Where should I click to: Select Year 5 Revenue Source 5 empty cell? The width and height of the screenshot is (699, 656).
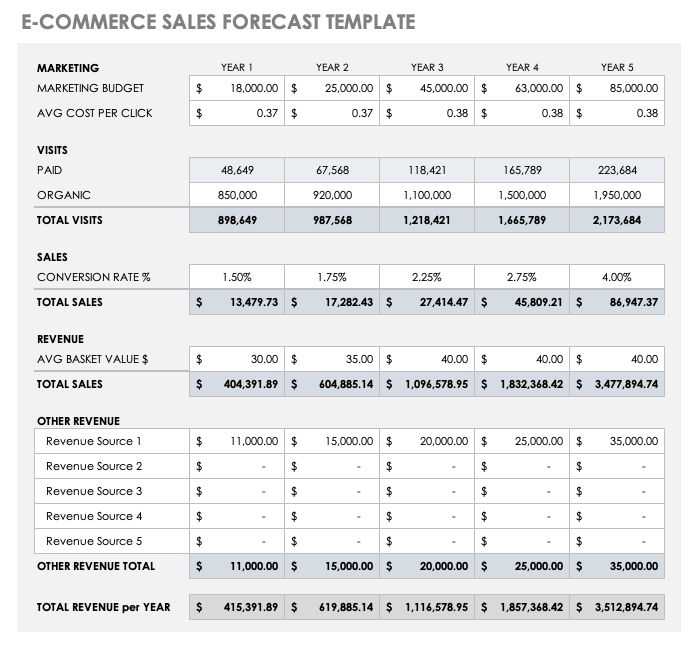[617, 541]
